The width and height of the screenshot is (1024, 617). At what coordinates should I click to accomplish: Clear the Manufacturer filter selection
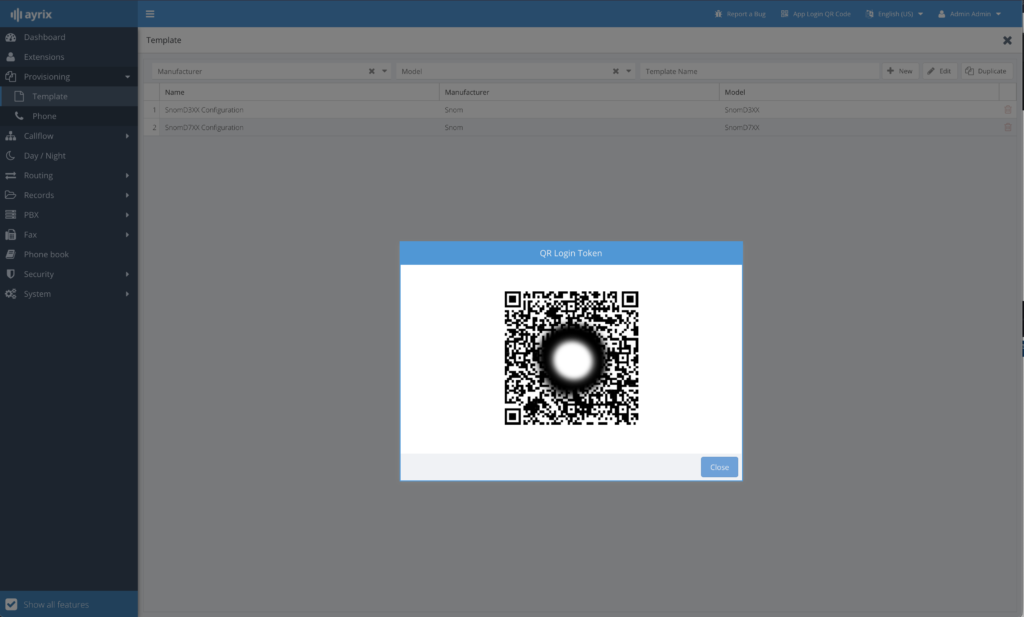coord(372,71)
